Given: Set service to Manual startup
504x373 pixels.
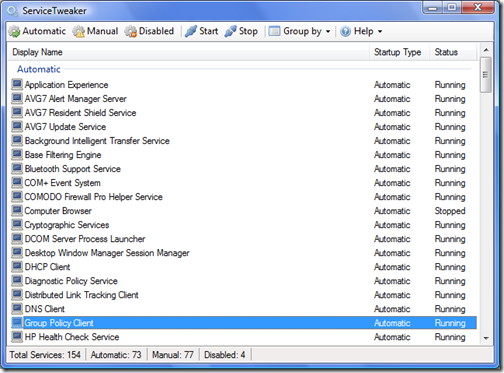Looking at the screenshot, I should tap(96, 31).
